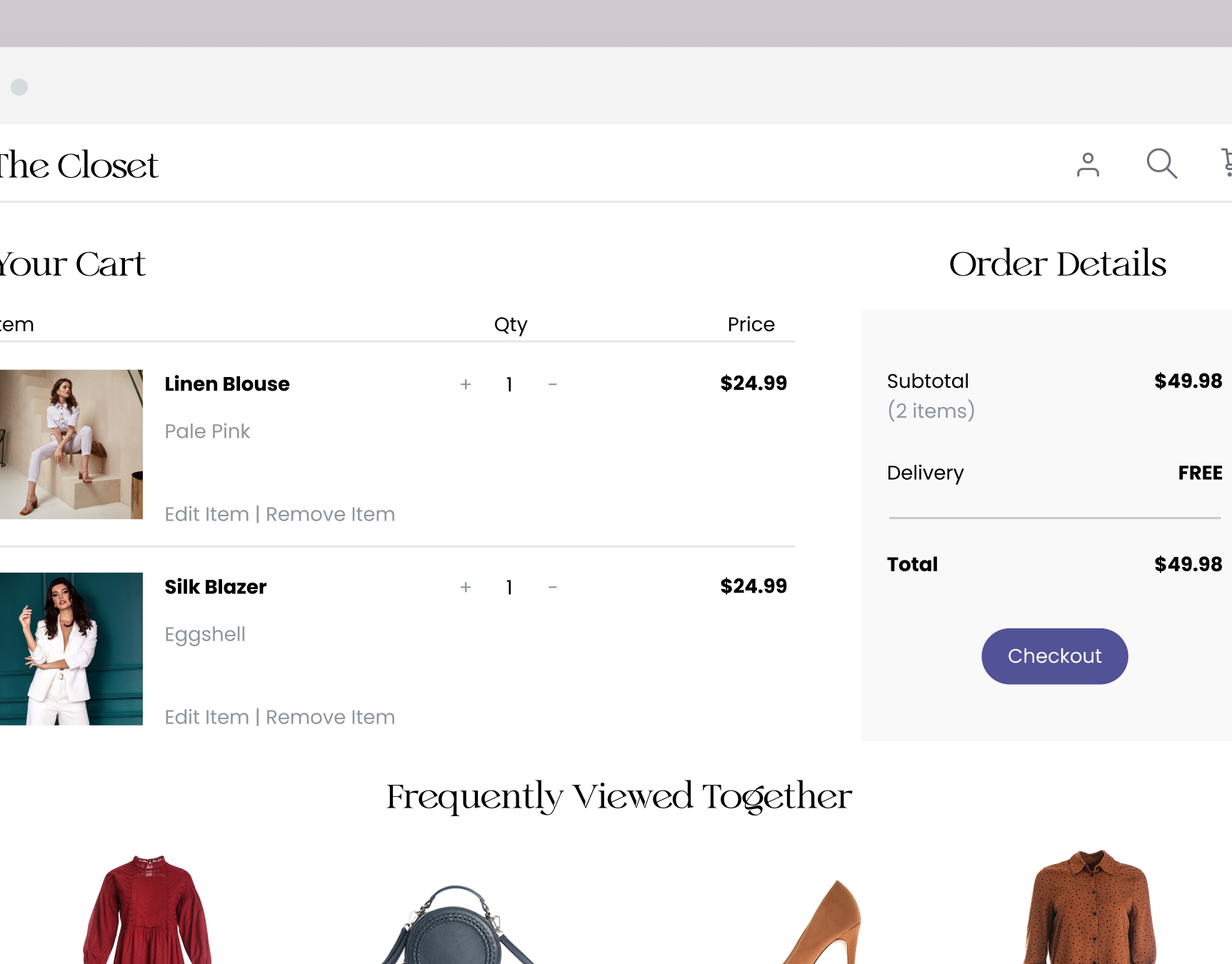Increase Silk Blazer quantity with plus
The image size is (1232, 964).
(x=466, y=587)
